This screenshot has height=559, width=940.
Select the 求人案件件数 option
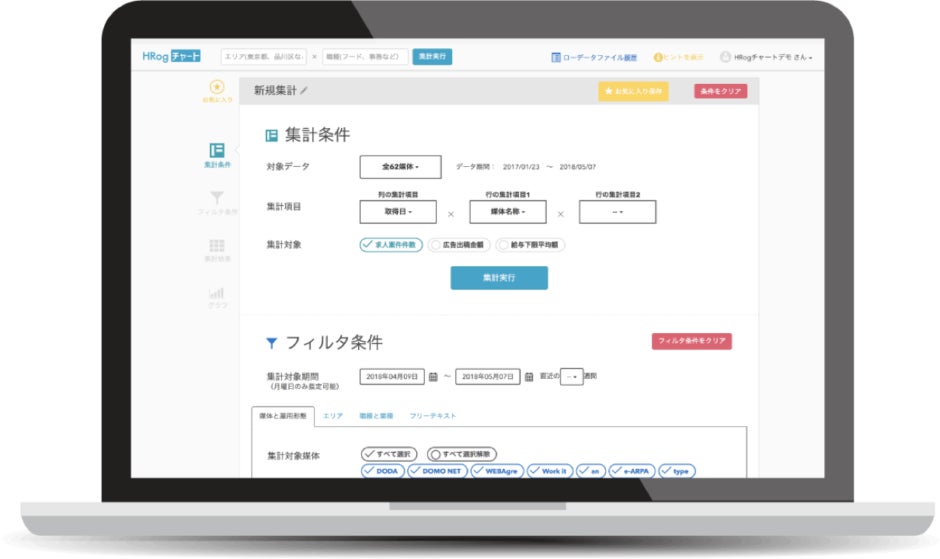(x=391, y=245)
